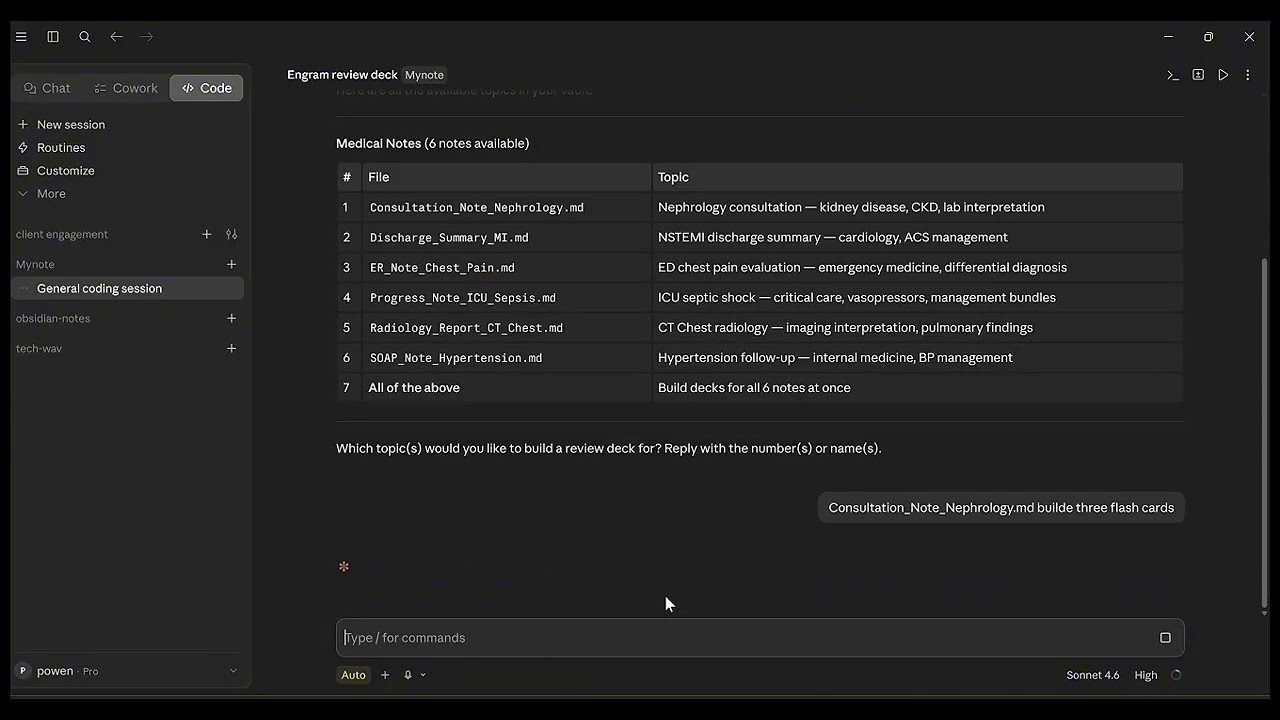Click the sent message about three flash cards
Screen dimensions: 1280x720
[1001, 508]
